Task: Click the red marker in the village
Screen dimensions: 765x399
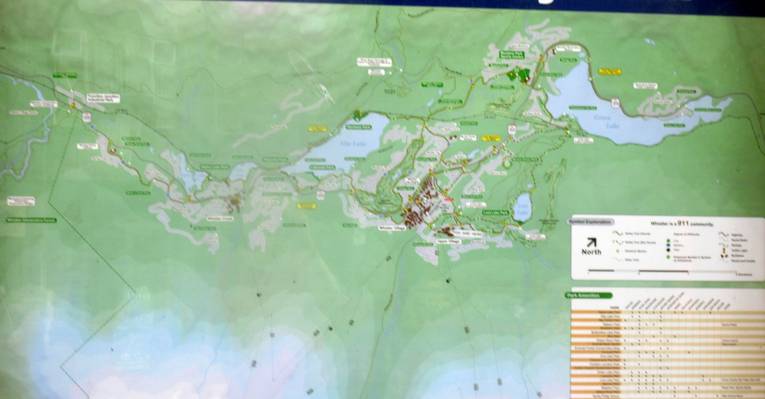Action: pos(448,199)
